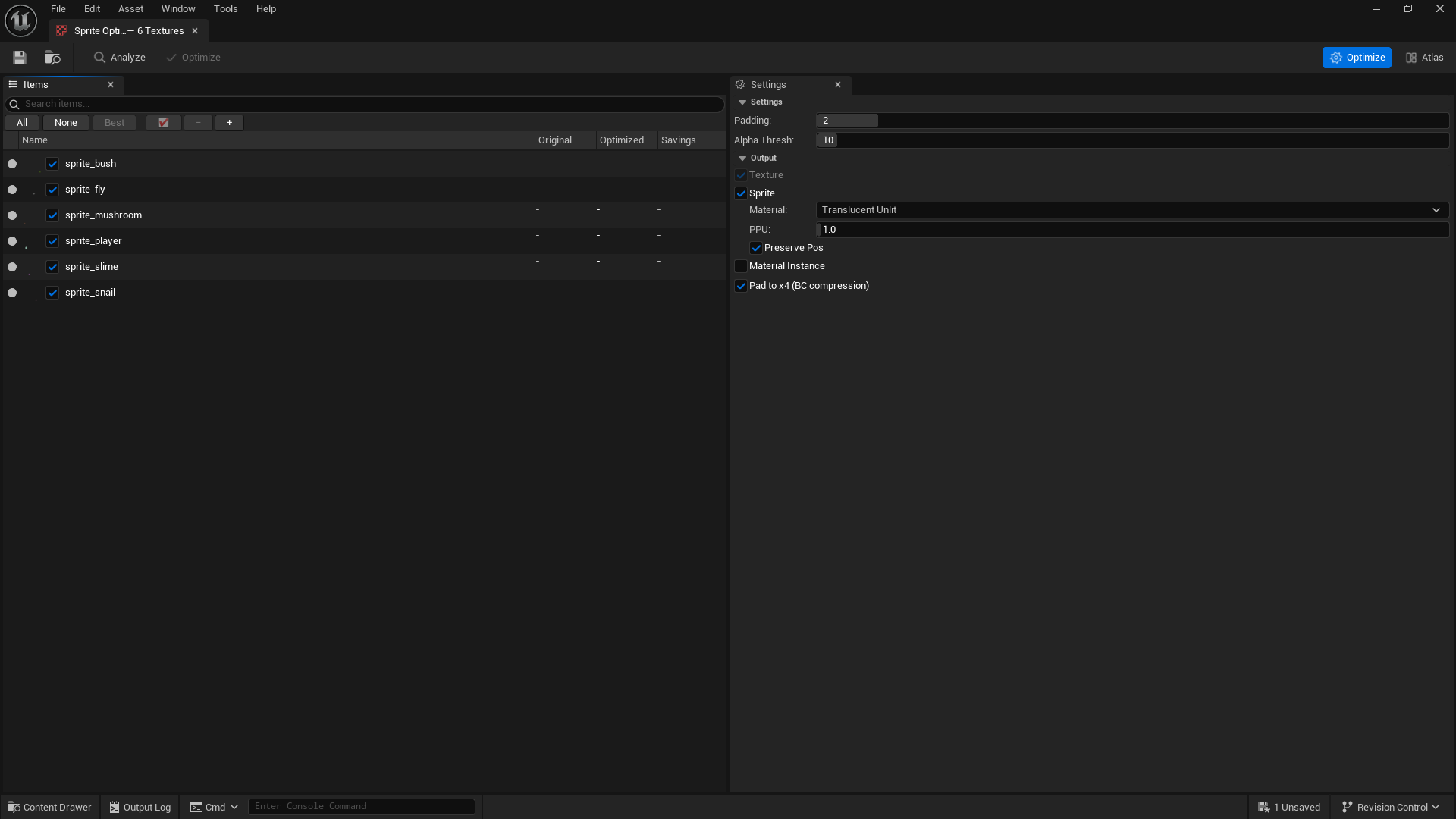
Task: Click the Padding slider field
Action: click(x=1131, y=121)
